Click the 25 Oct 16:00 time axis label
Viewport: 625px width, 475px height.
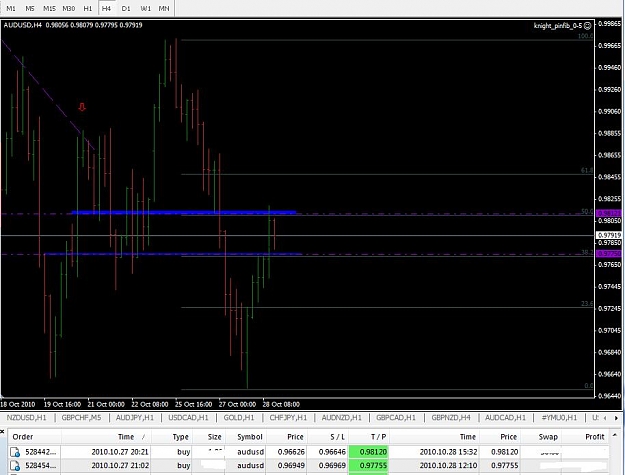pyautogui.click(x=193, y=404)
